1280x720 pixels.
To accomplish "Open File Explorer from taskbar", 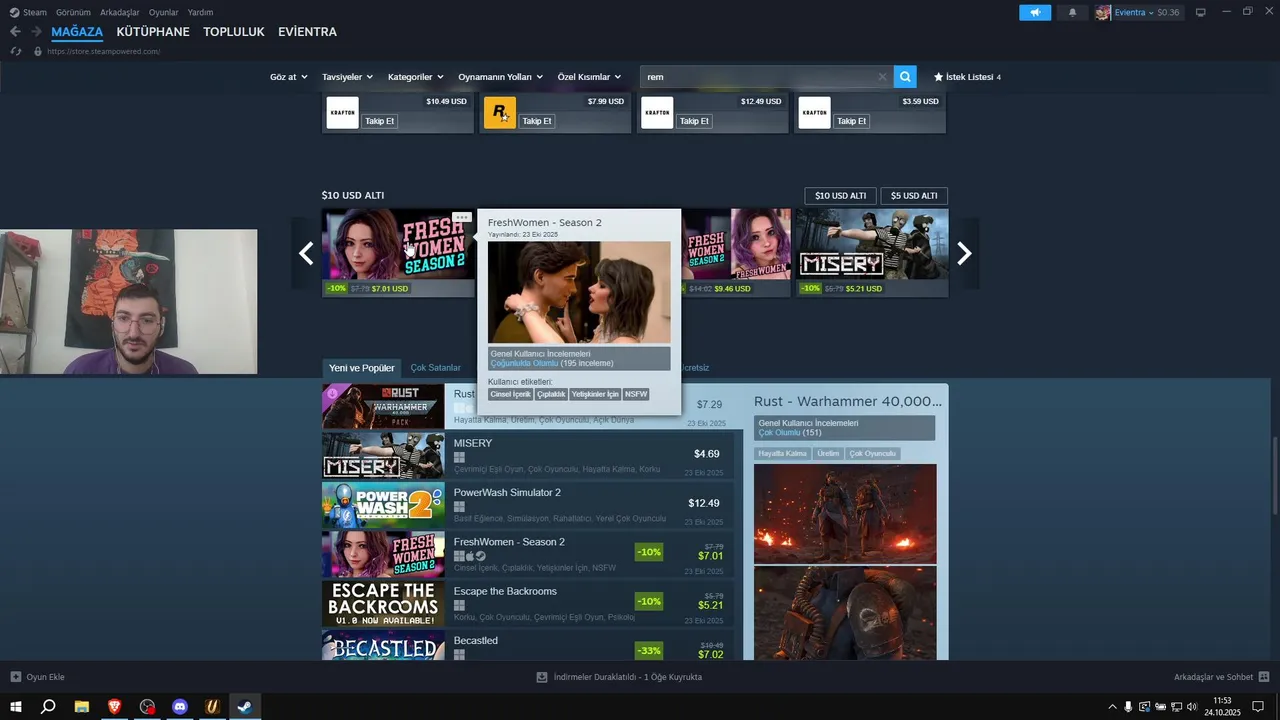I will click(82, 706).
